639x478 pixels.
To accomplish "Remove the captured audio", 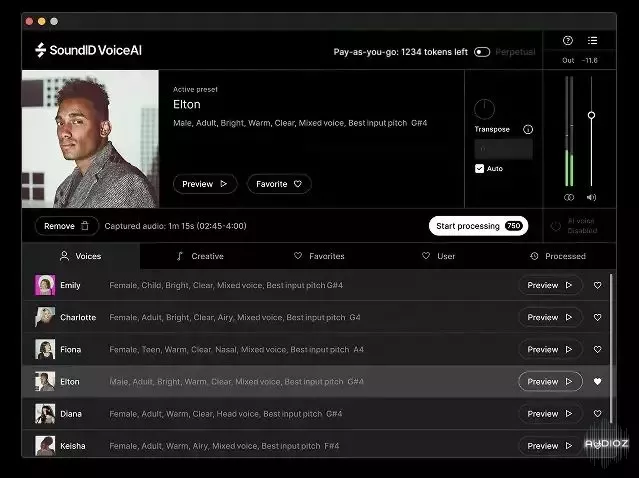I will pyautogui.click(x=67, y=226).
